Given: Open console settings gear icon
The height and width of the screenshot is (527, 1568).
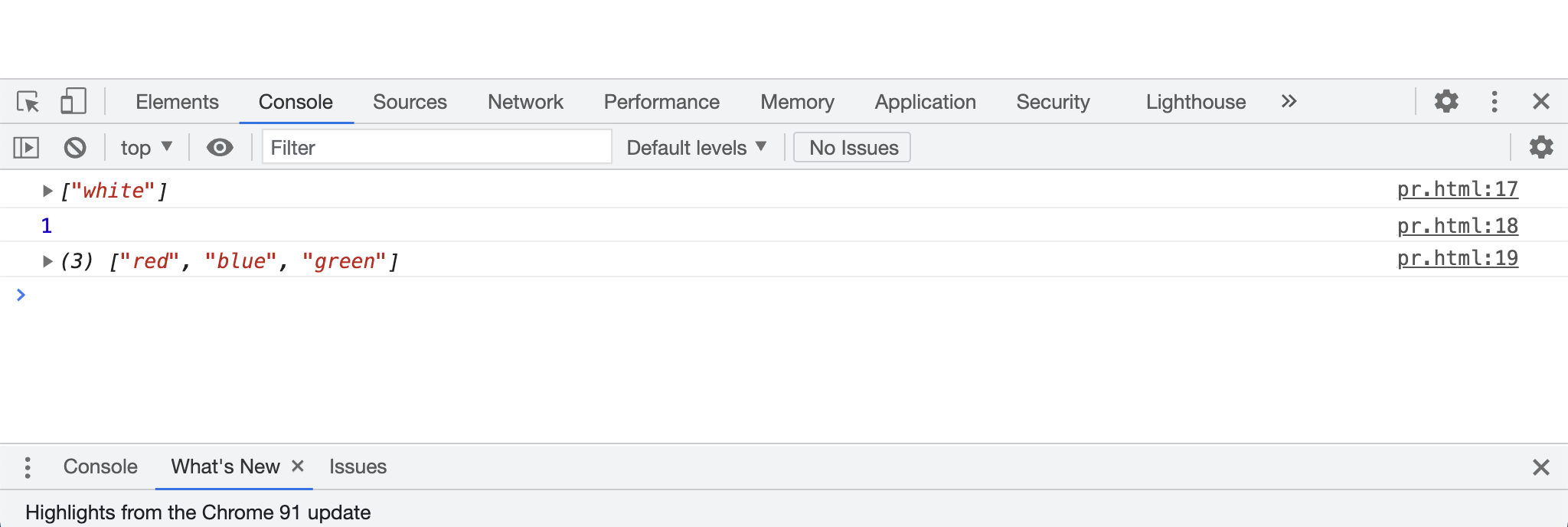Looking at the screenshot, I should [x=1540, y=148].
